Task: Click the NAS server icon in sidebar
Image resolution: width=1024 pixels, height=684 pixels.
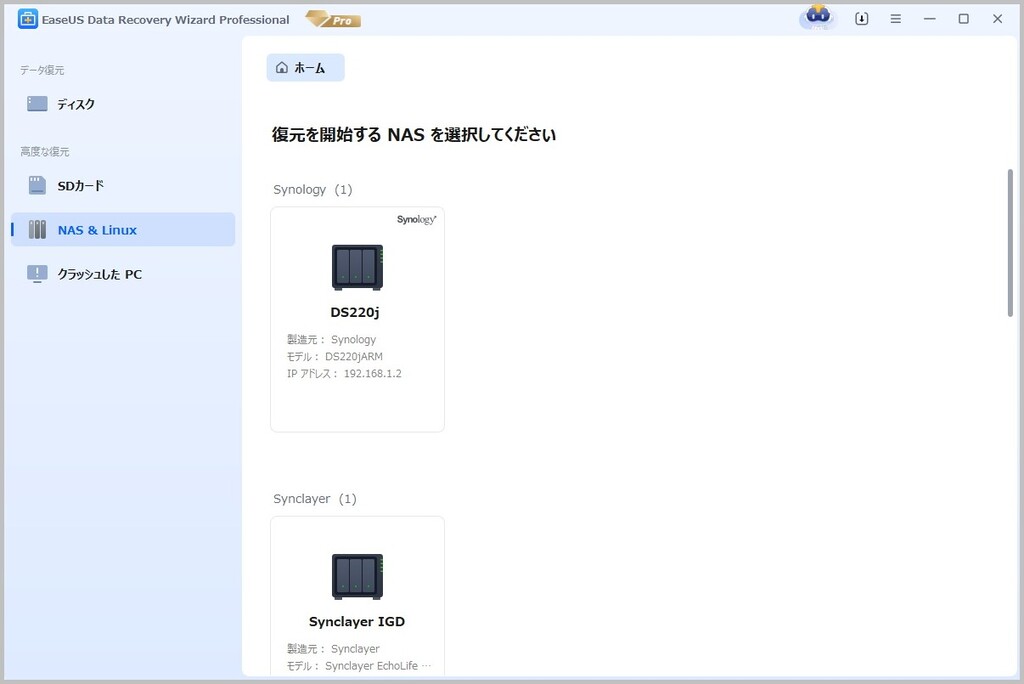Action: 37,229
